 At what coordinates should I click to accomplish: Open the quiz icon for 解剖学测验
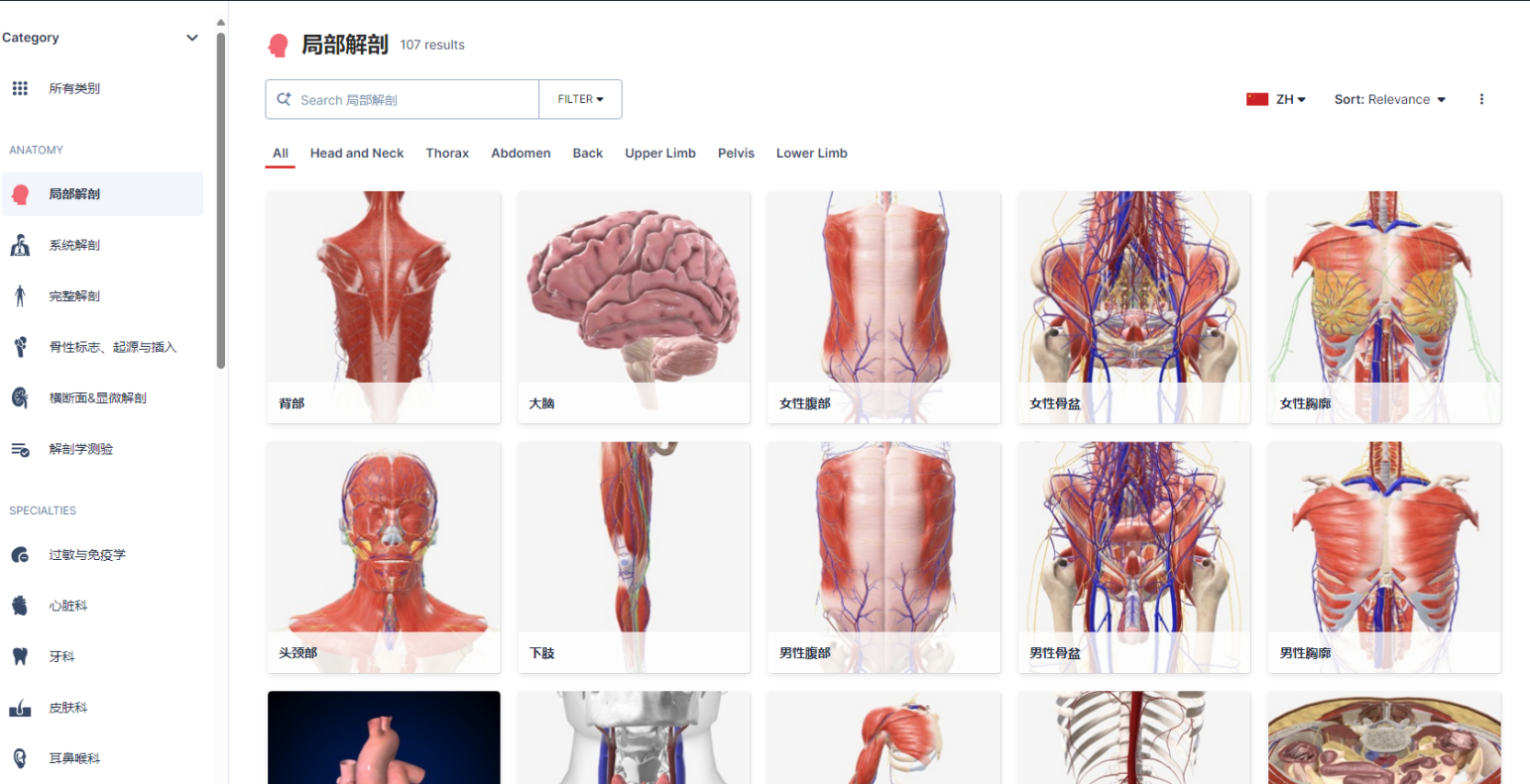tap(20, 449)
